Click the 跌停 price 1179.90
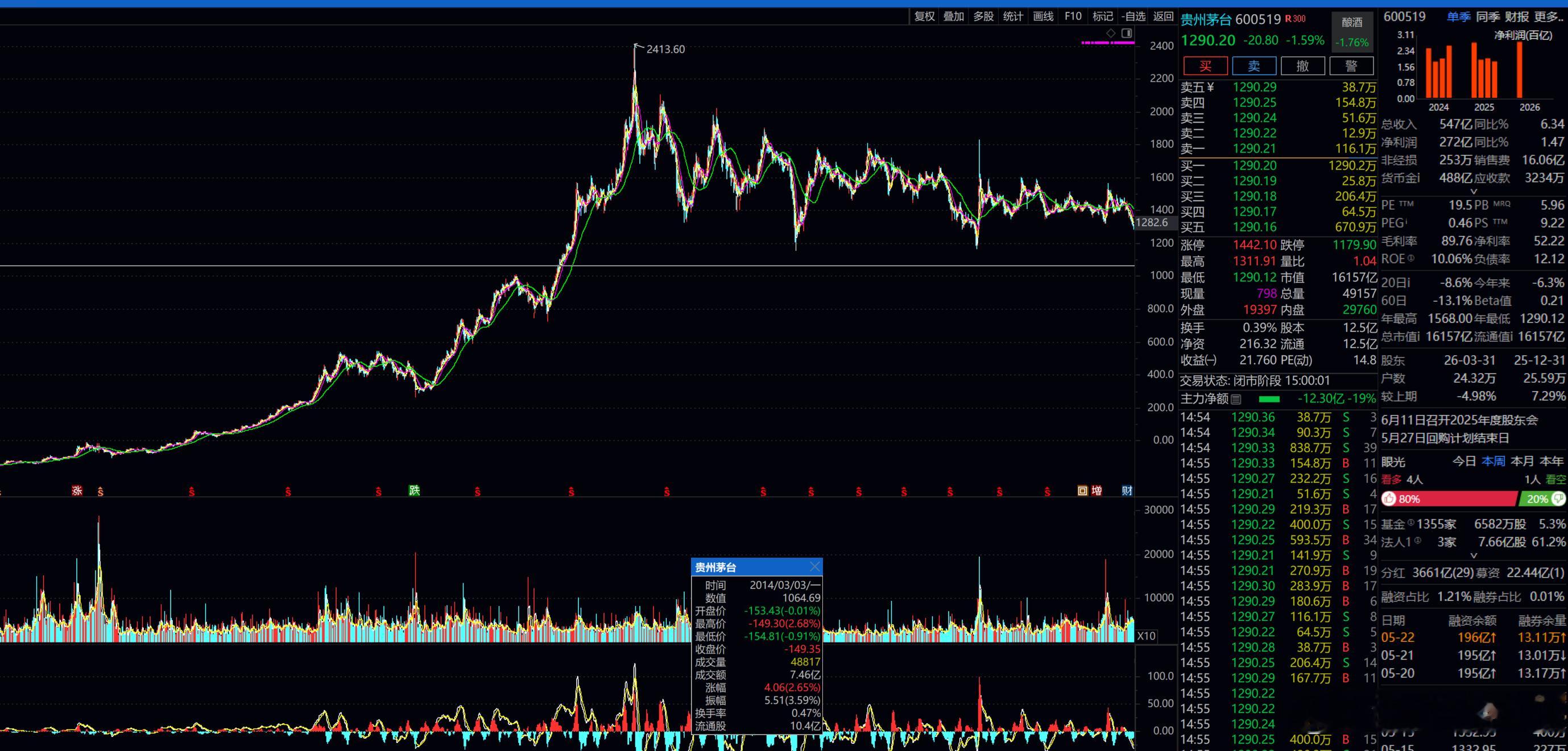Image resolution: width=1568 pixels, height=751 pixels. pos(1354,244)
